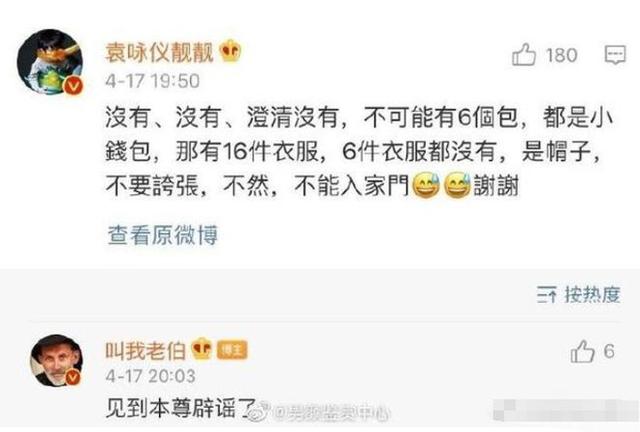
Task: Click the comment text starting with 沒有、沒有
Action: (x=359, y=151)
